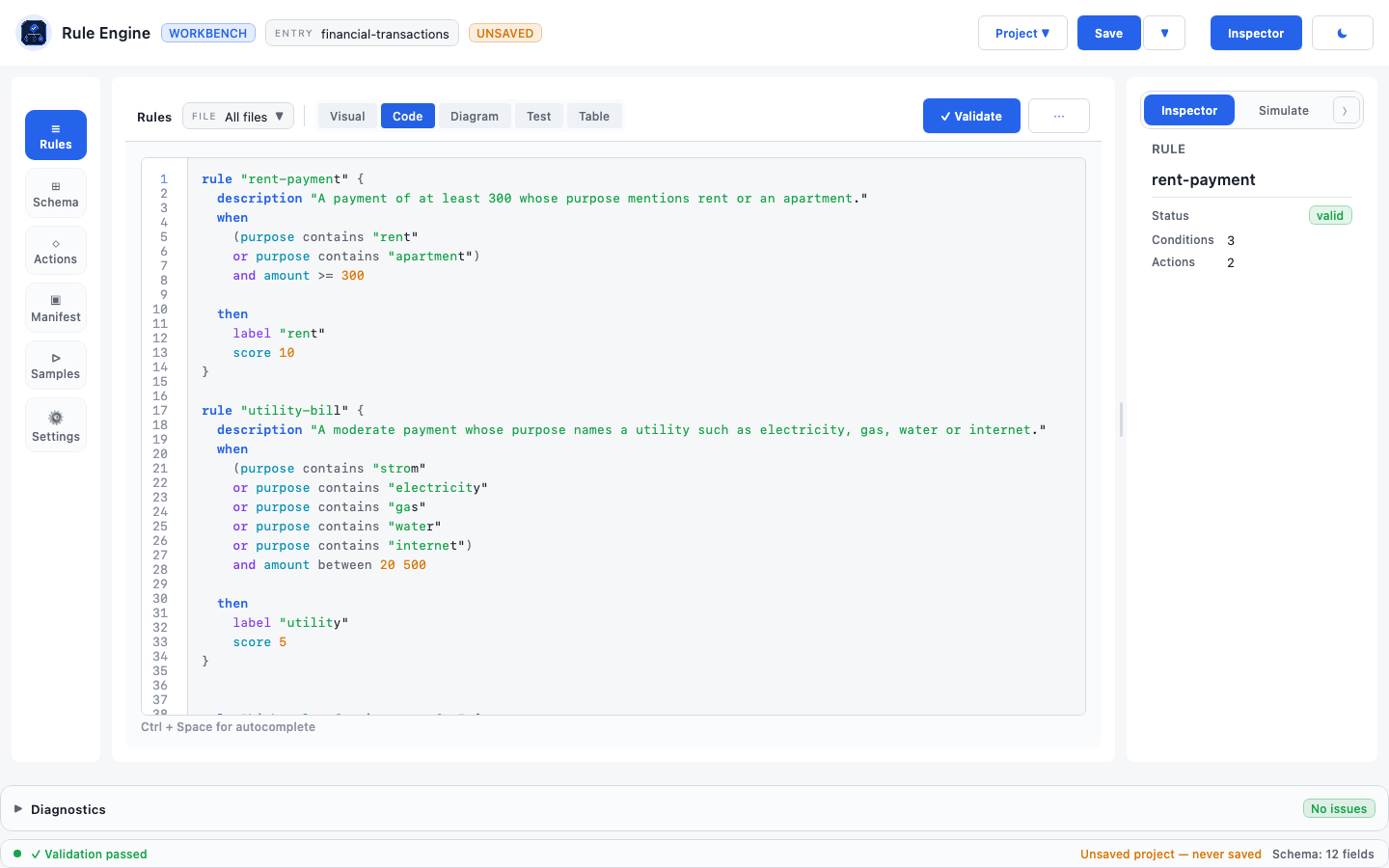This screenshot has width=1389, height=868.
Task: Click the rent-payment rule title in inspector
Action: click(1203, 179)
